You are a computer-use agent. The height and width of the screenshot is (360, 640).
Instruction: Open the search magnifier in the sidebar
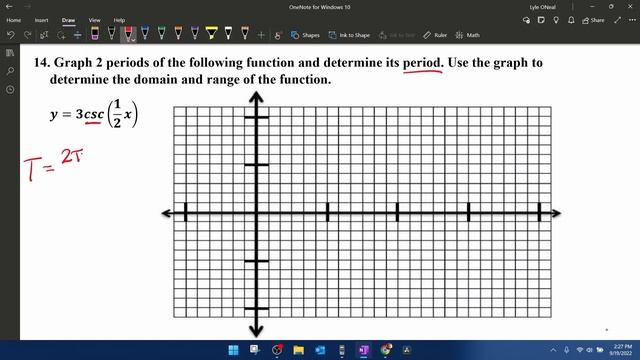10,71
